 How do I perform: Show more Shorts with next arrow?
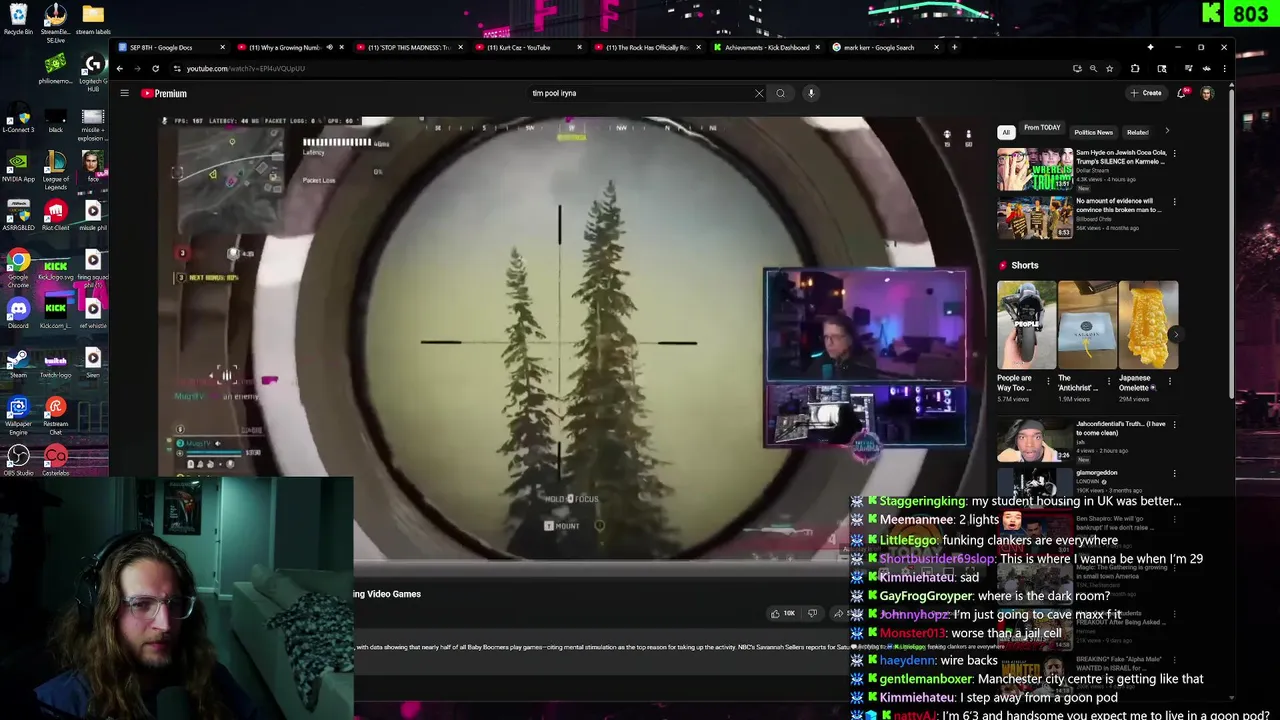pyautogui.click(x=1176, y=334)
